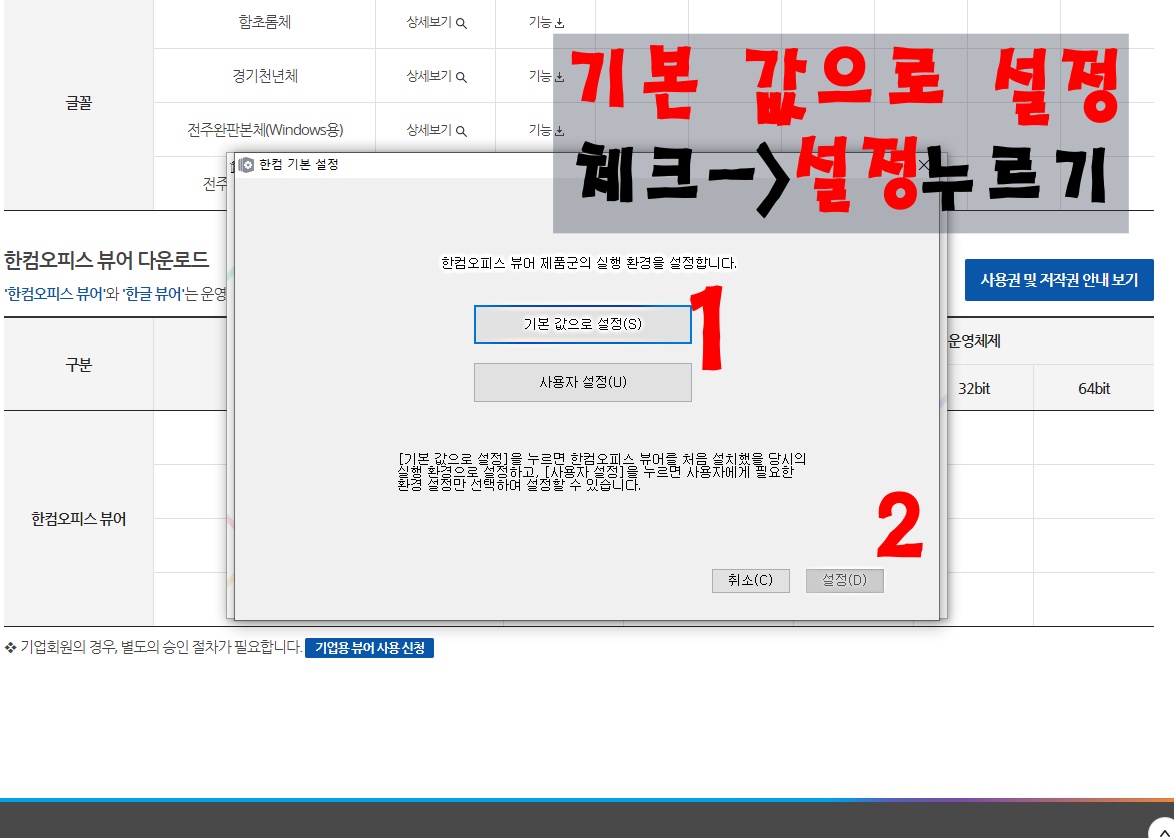Viewport: 1174px width, 838px height.
Task: Click the 글꼴 category cell
Action: [x=79, y=103]
